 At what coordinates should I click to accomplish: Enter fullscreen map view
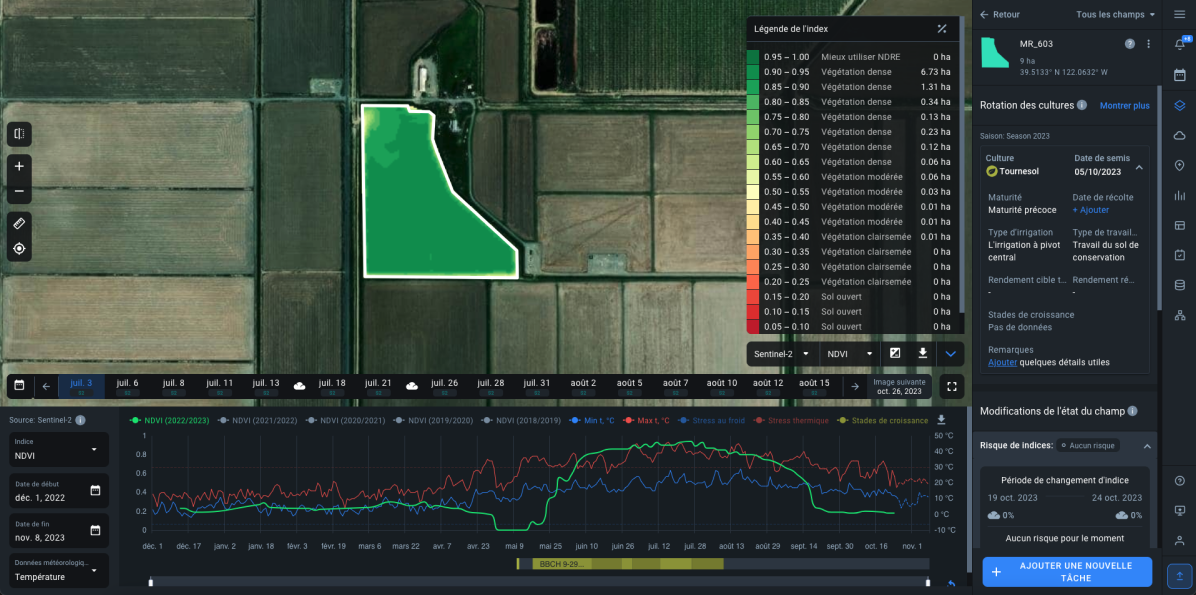pos(951,386)
